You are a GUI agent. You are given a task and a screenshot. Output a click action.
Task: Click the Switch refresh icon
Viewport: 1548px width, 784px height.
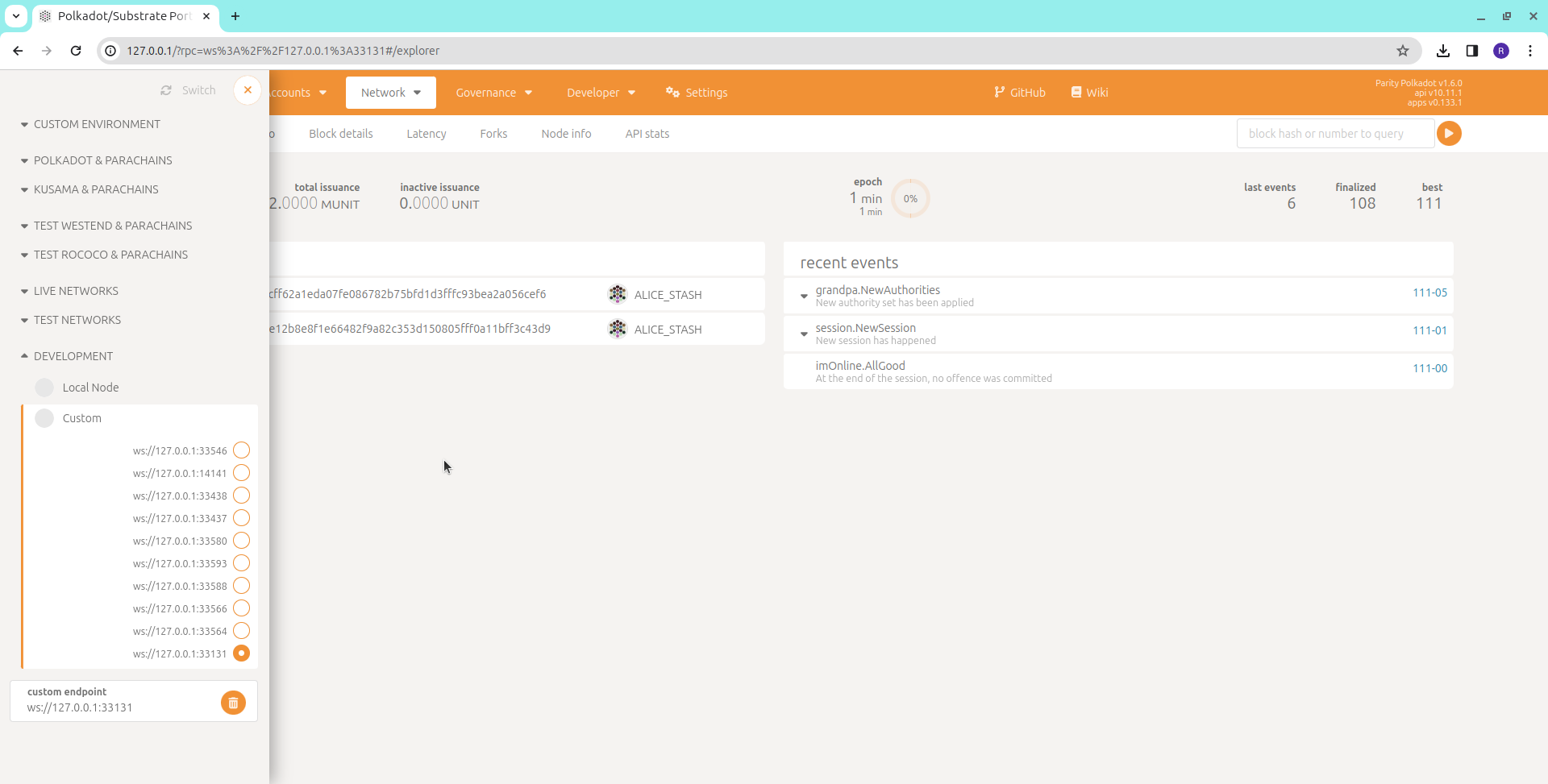(166, 90)
